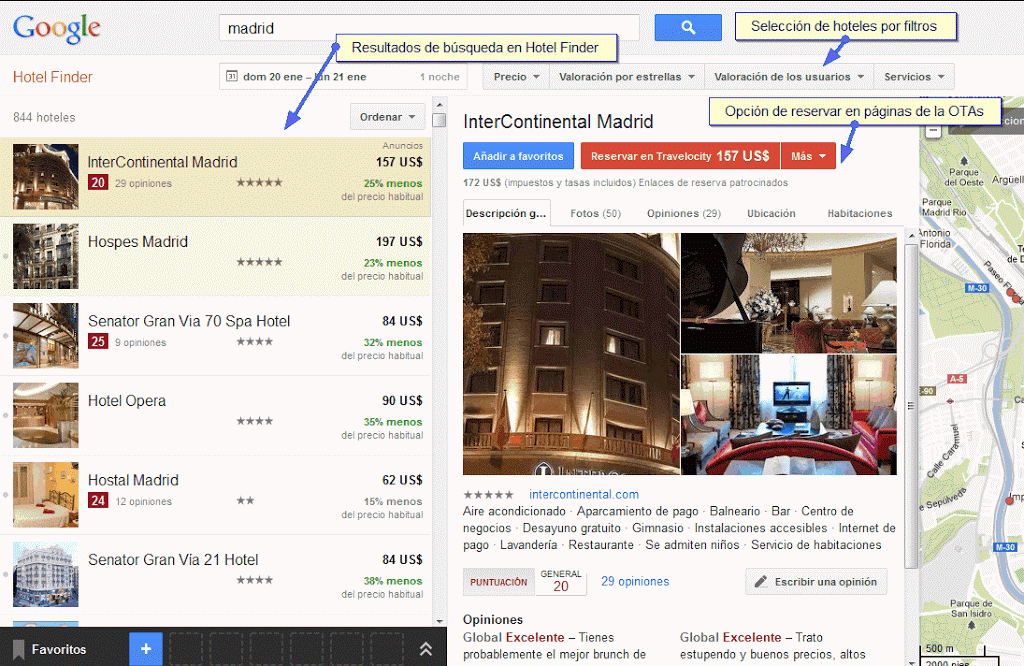Expand the favorites bar with double chevron
The height and width of the screenshot is (666, 1024).
click(426, 648)
